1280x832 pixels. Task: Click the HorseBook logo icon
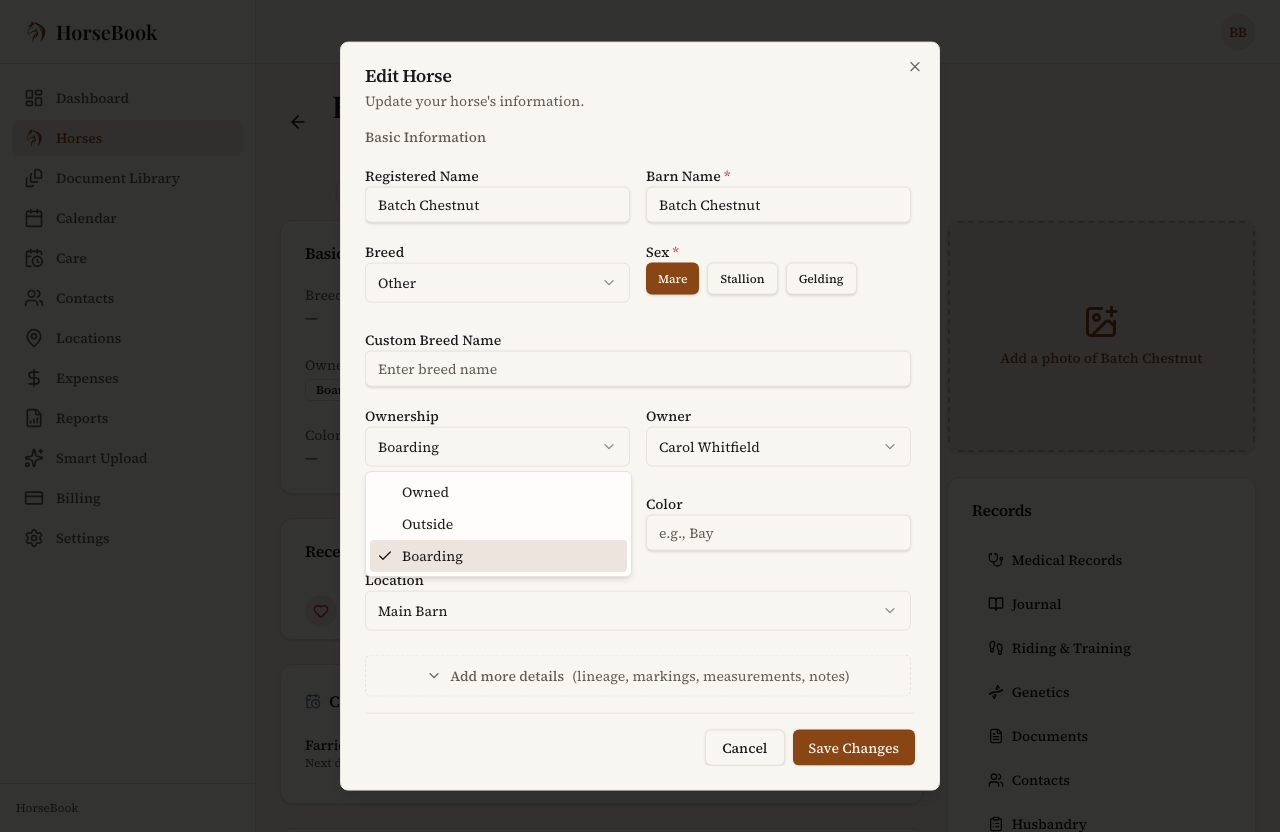pos(36,33)
